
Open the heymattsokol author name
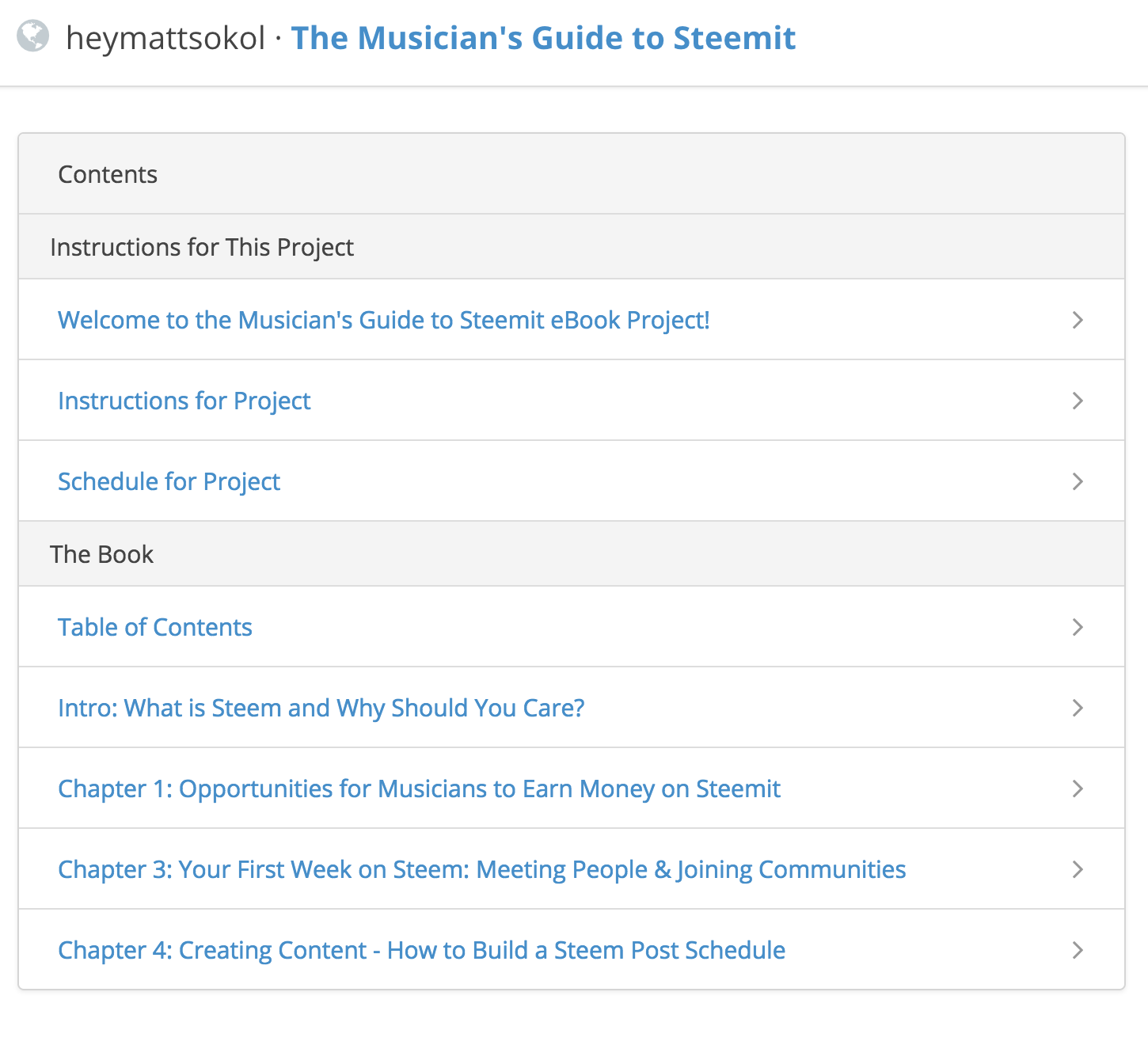(x=165, y=38)
